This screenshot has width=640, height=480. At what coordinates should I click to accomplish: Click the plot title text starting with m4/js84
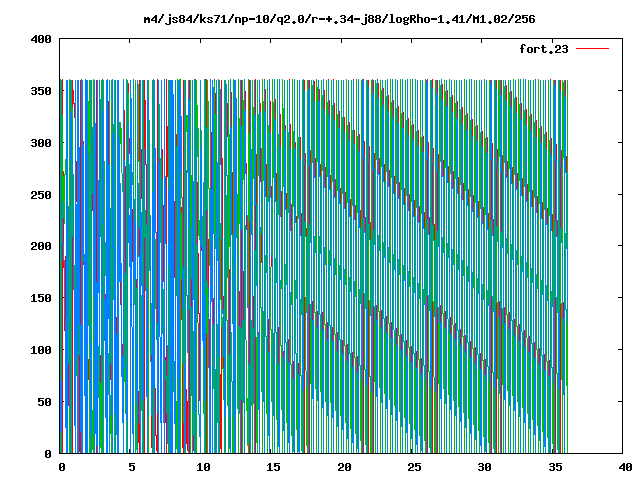tap(339, 19)
